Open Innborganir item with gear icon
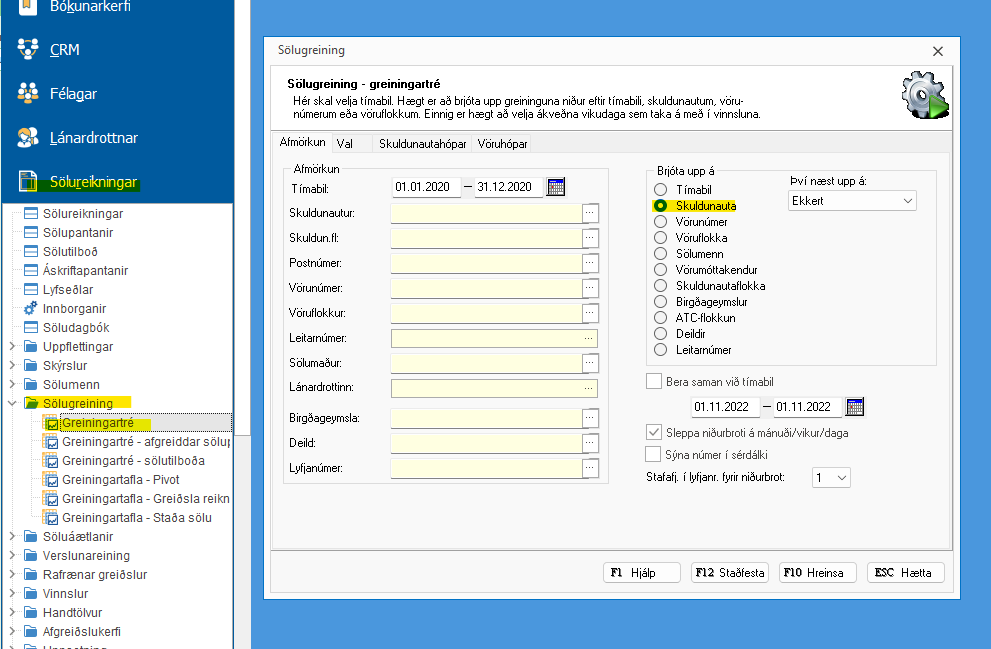This screenshot has height=649, width=991. point(30,308)
